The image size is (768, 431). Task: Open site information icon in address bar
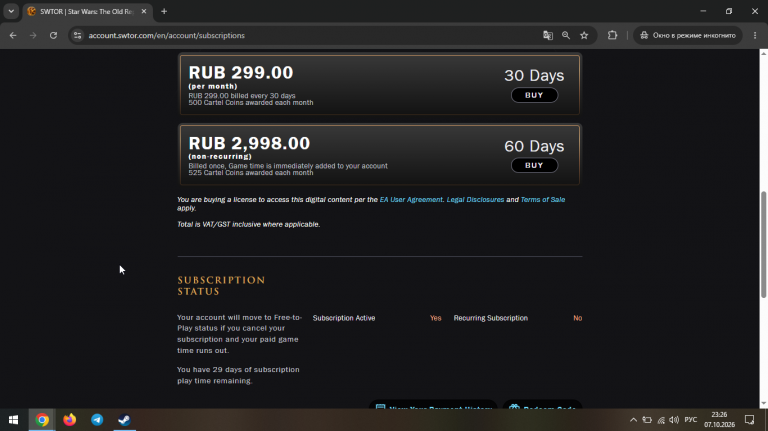[x=77, y=35]
